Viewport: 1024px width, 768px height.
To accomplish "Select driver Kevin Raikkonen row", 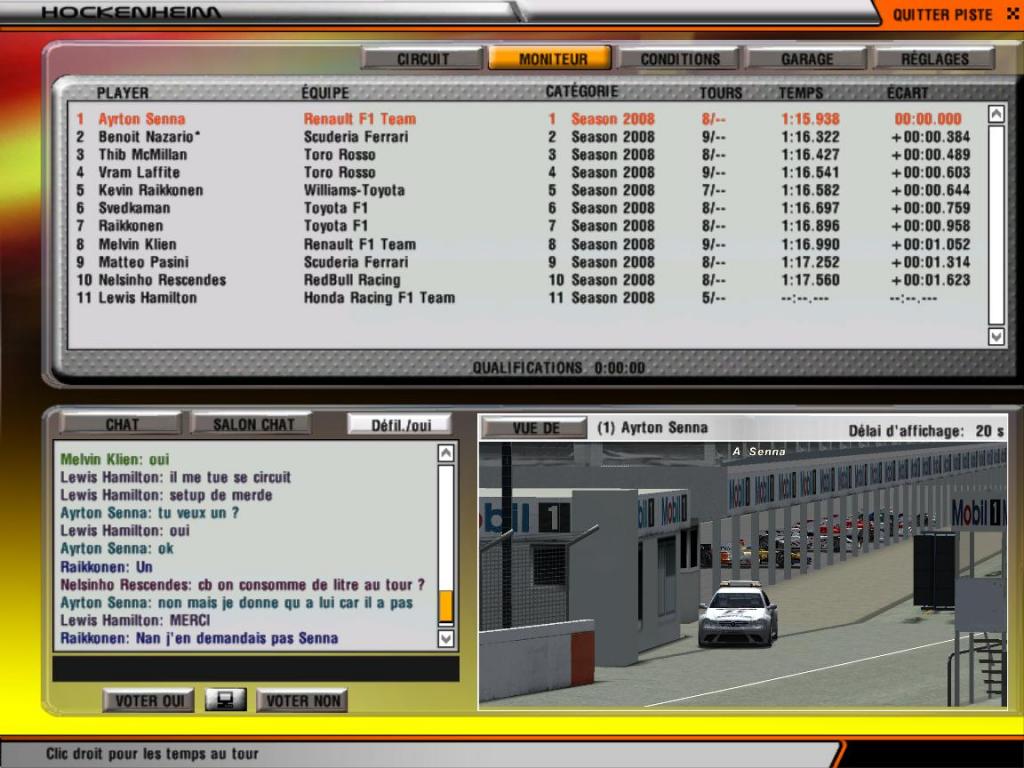I will (x=526, y=190).
